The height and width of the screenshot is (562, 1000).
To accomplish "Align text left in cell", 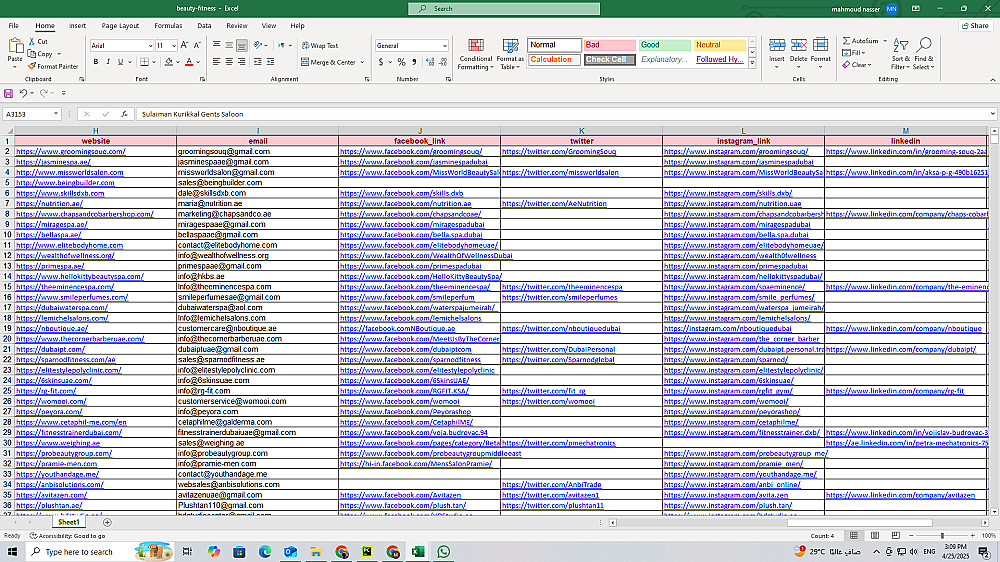I will tap(216, 62).
